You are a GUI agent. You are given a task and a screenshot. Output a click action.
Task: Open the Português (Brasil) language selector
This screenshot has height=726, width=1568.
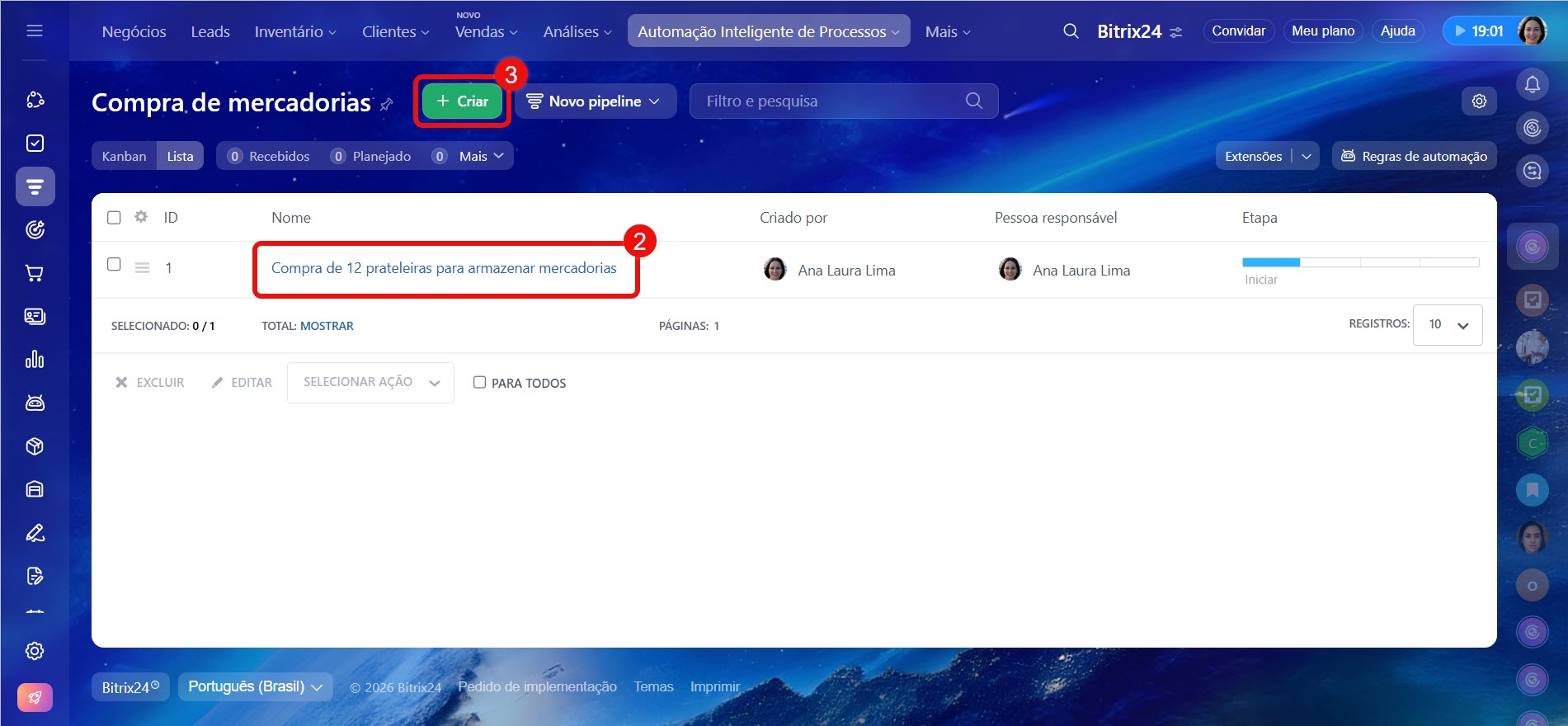click(255, 686)
